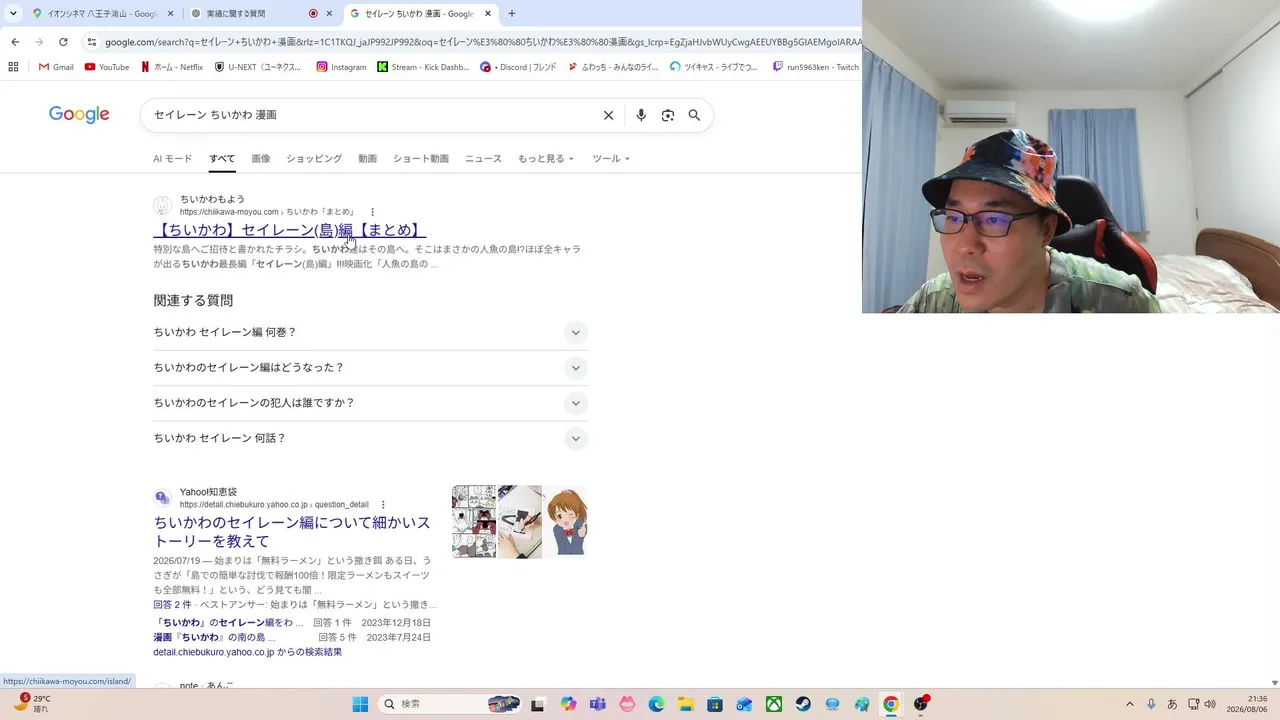Image resolution: width=1280 pixels, height=720 pixels.
Task: Switch to the AI モード tab
Action: [x=172, y=159]
